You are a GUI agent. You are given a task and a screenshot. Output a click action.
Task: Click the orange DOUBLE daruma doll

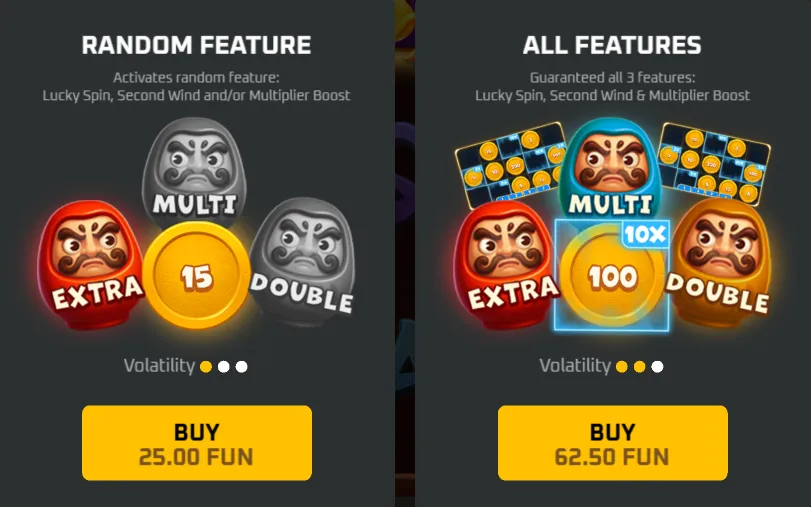[x=720, y=259]
